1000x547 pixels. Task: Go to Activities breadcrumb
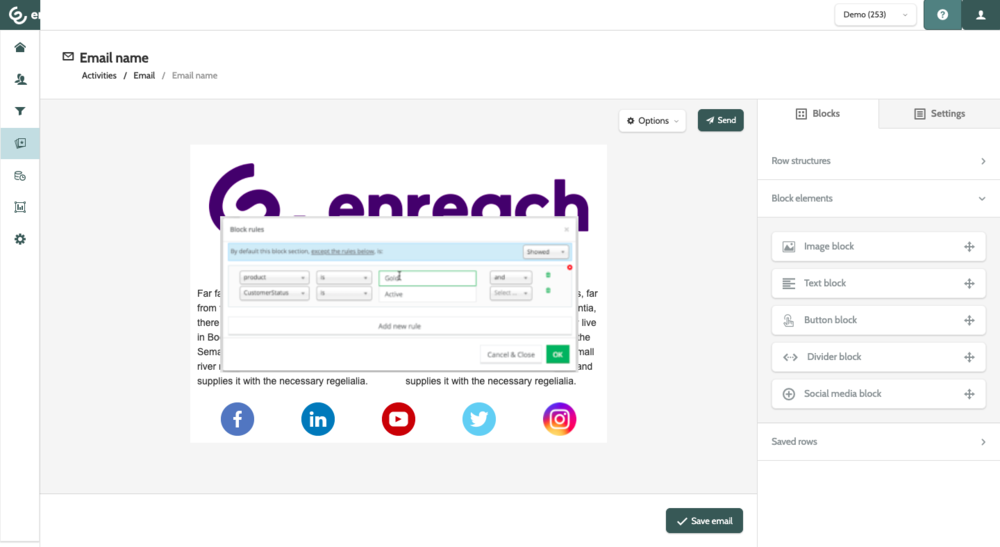click(99, 75)
